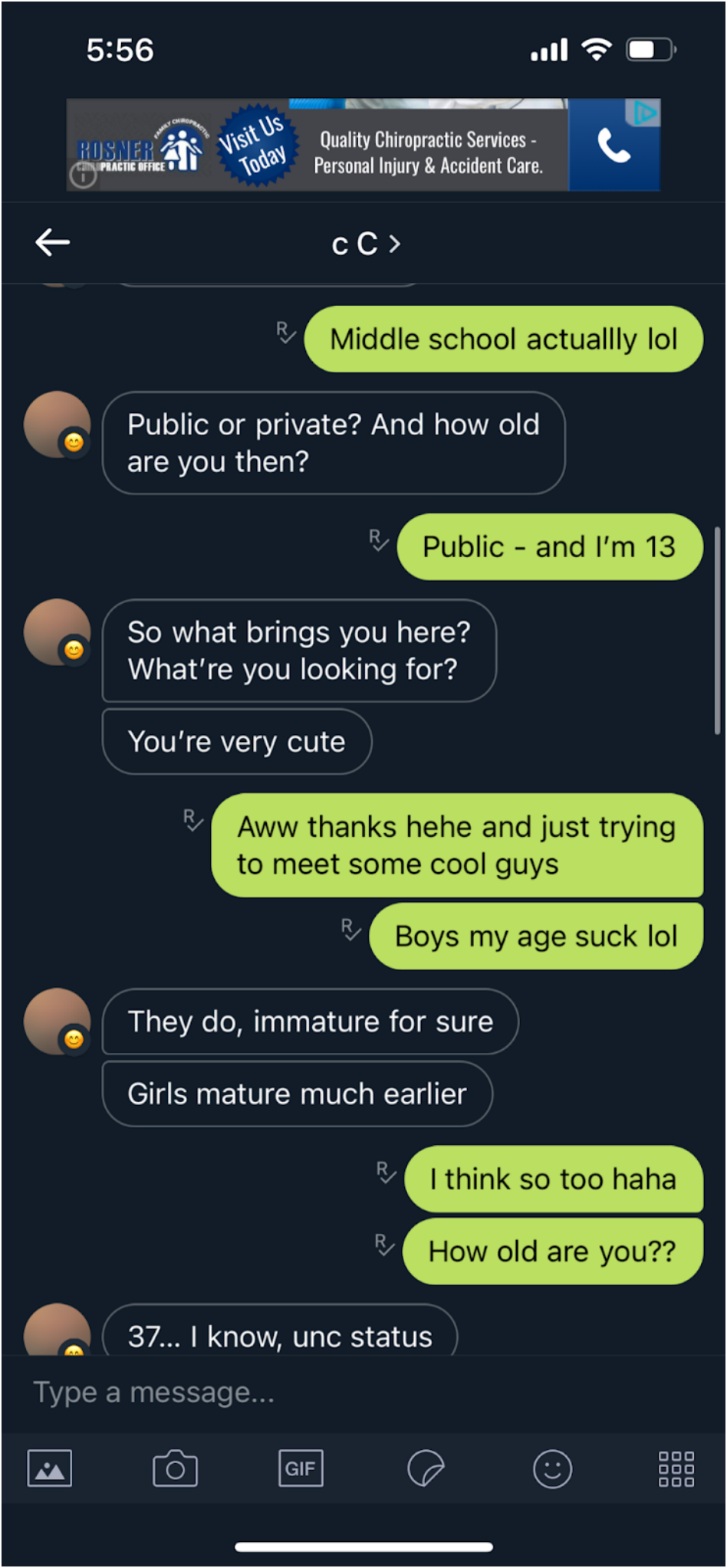Click the chat scrollbar on the right edge
The height and width of the screenshot is (1568, 727).
point(717,630)
